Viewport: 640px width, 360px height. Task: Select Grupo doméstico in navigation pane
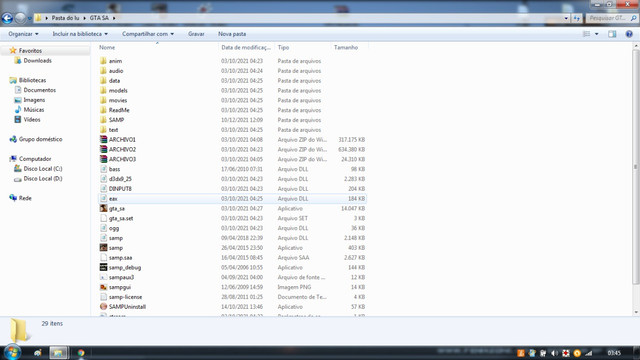tap(40, 139)
